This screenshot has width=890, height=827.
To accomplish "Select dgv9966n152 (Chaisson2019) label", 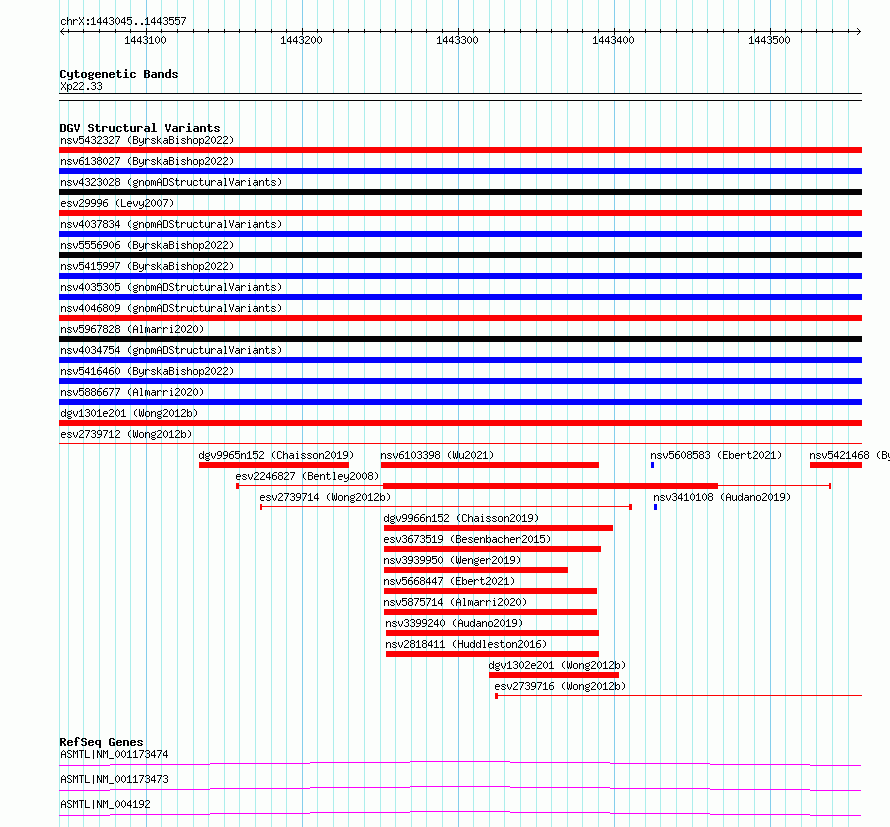I will click(461, 518).
